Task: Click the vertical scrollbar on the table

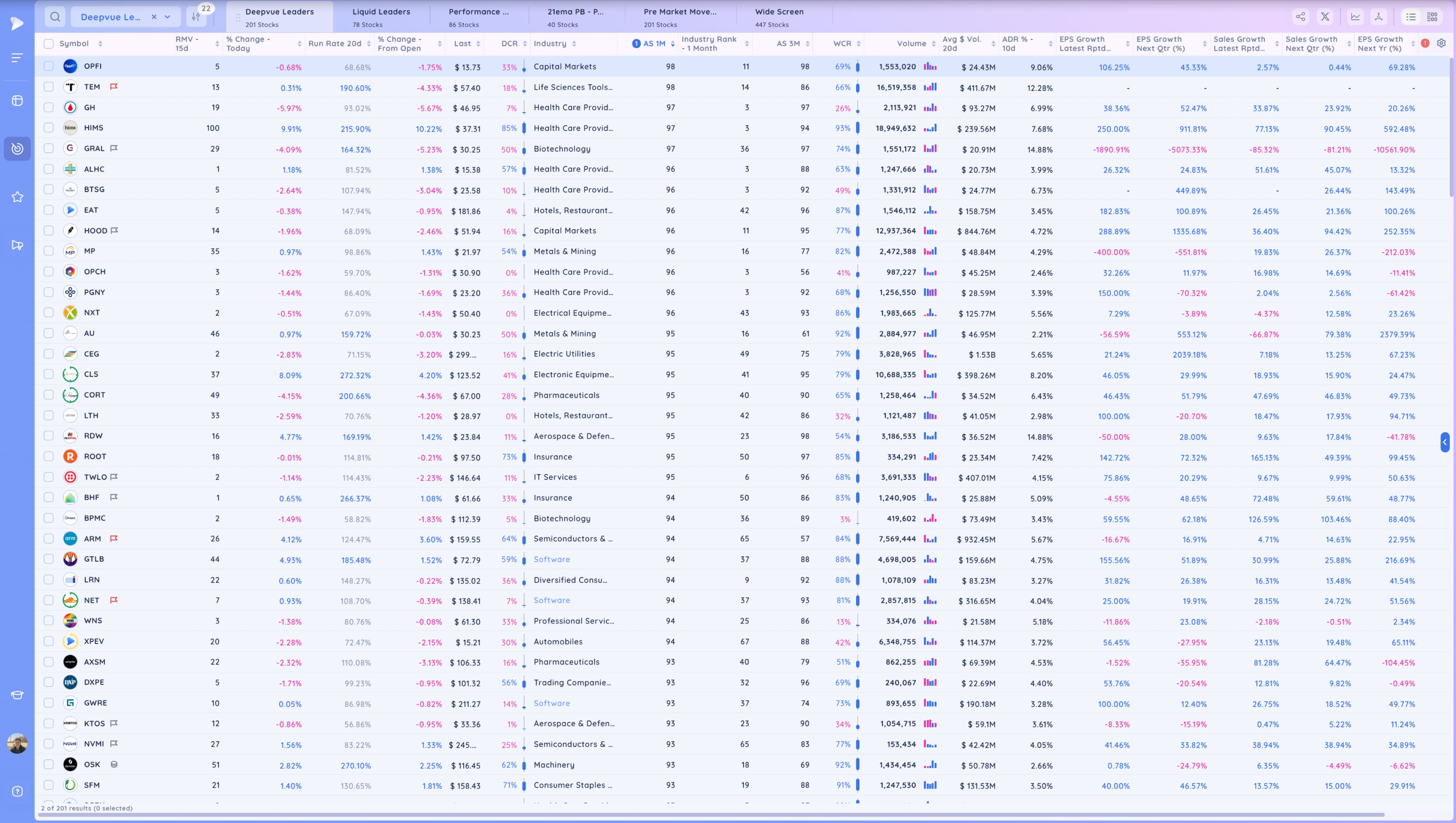Action: coord(1452,127)
